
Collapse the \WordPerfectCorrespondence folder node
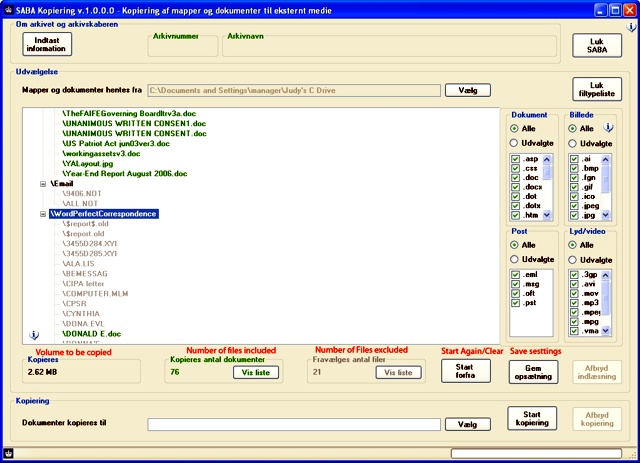(x=43, y=214)
